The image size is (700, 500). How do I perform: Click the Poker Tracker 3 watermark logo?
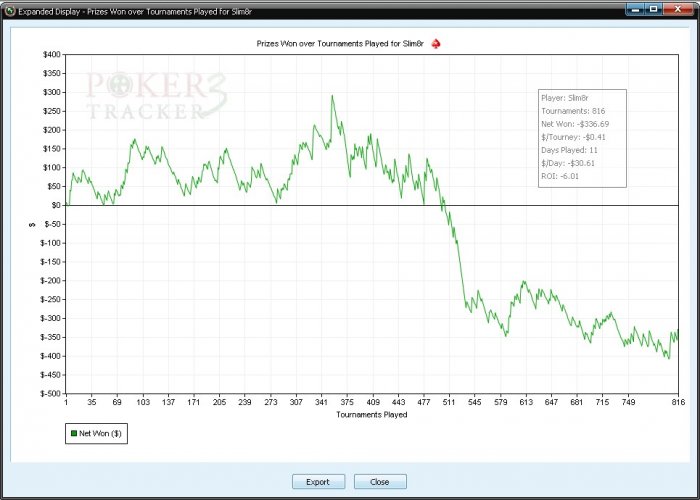156,95
